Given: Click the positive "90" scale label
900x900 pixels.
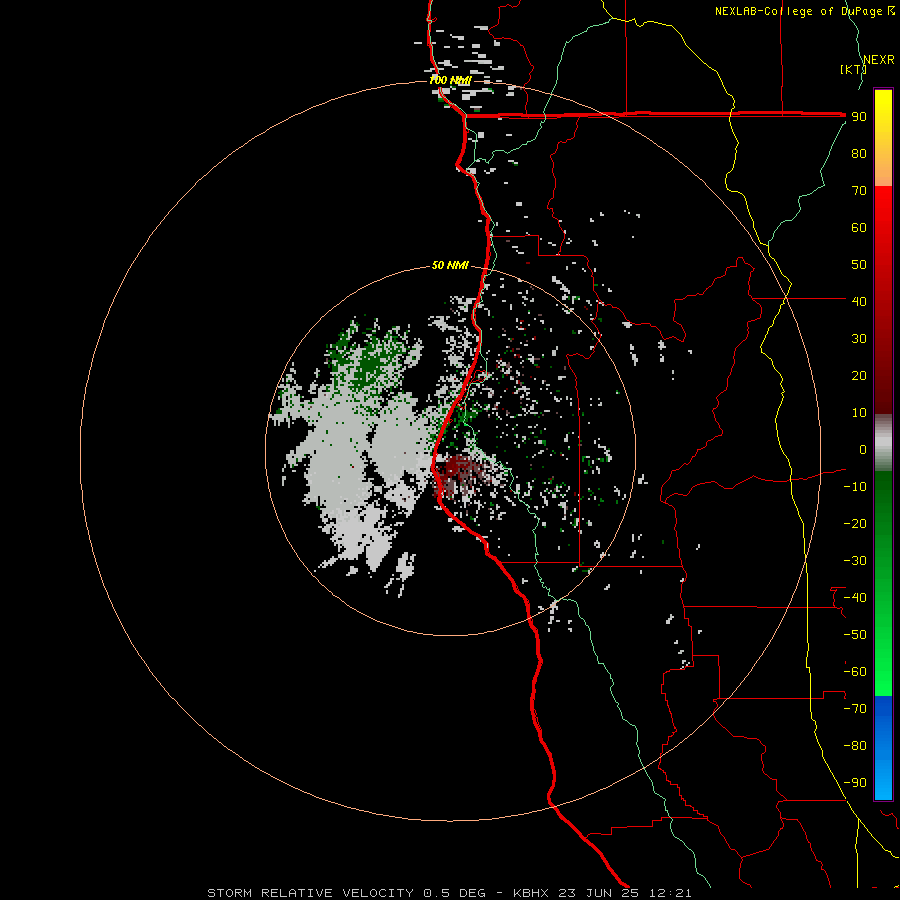Looking at the screenshot, I should pyautogui.click(x=859, y=117).
